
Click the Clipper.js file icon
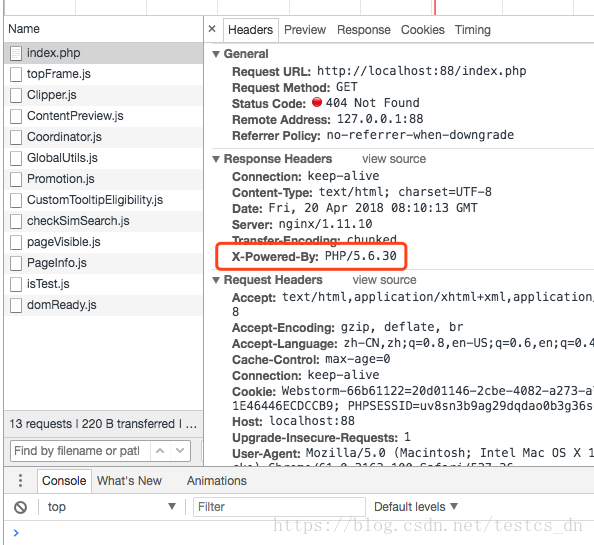click(x=16, y=95)
